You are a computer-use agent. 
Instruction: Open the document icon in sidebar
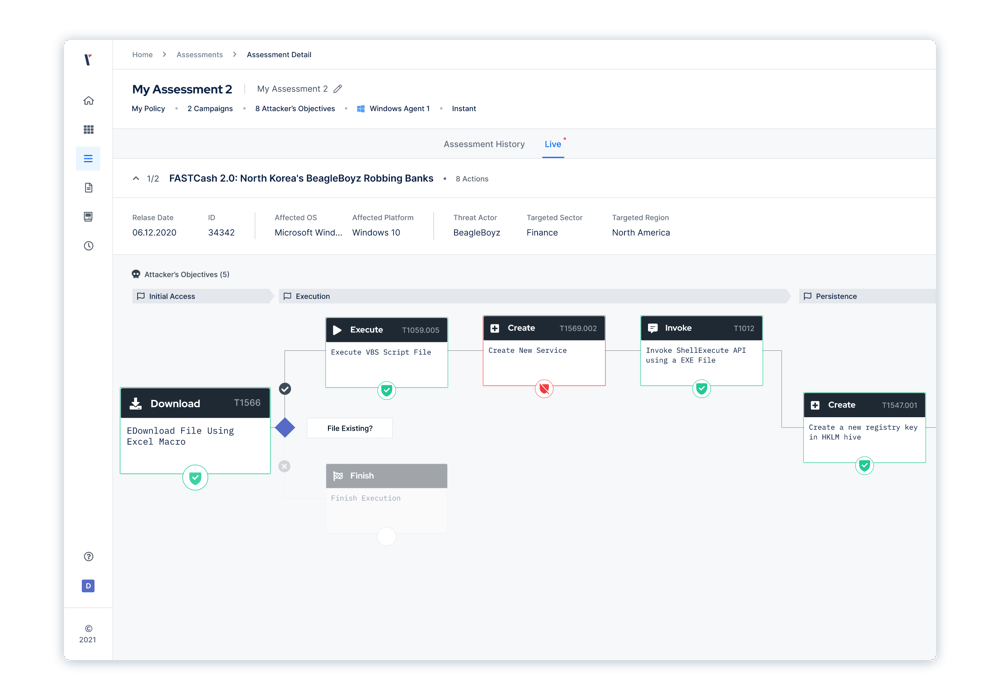(x=89, y=187)
